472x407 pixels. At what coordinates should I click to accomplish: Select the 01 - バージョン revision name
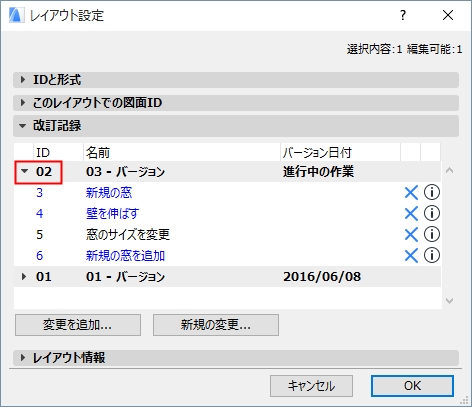coord(125,277)
